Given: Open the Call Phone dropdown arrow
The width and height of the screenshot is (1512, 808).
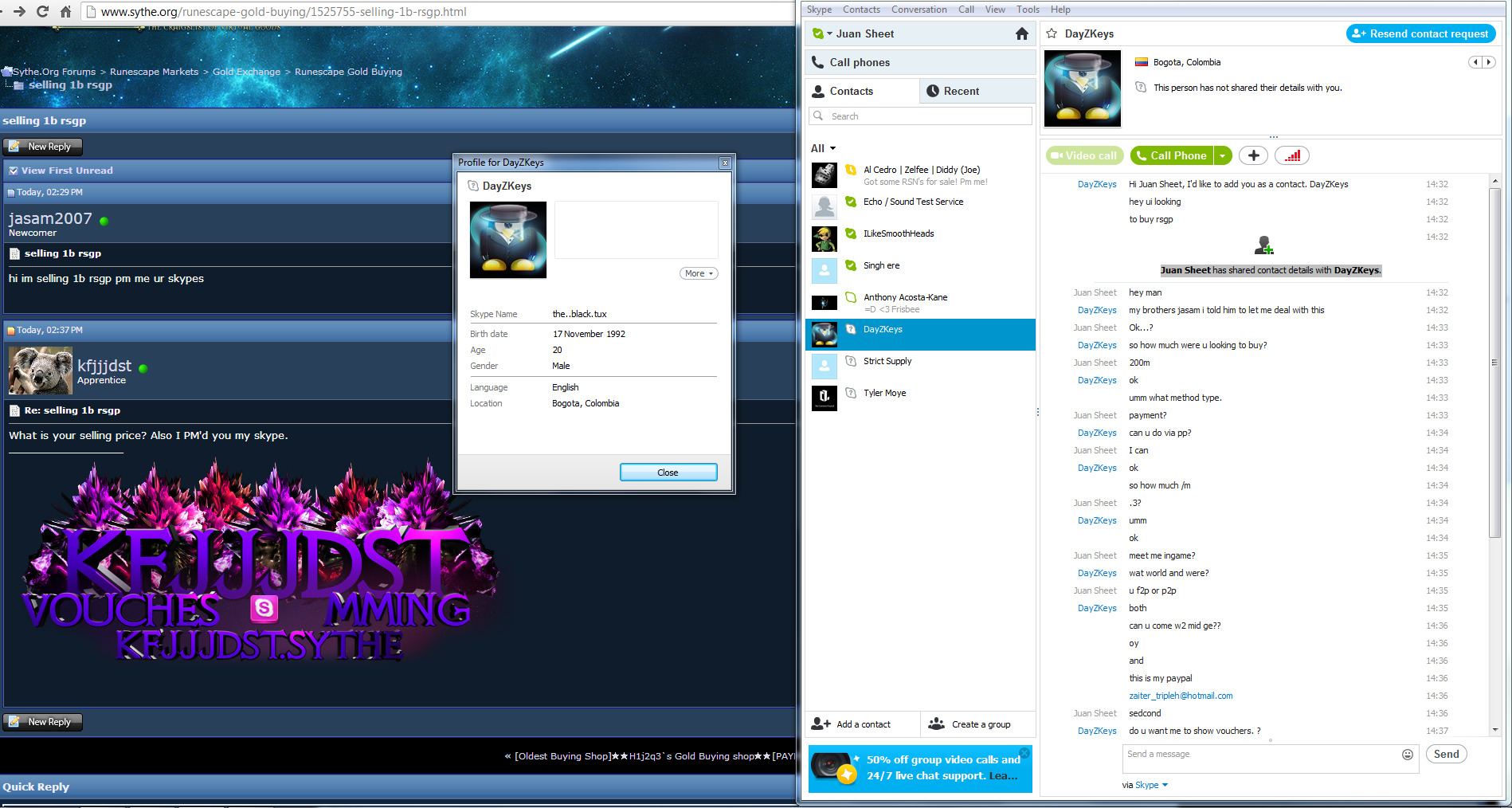Looking at the screenshot, I should [x=1223, y=155].
